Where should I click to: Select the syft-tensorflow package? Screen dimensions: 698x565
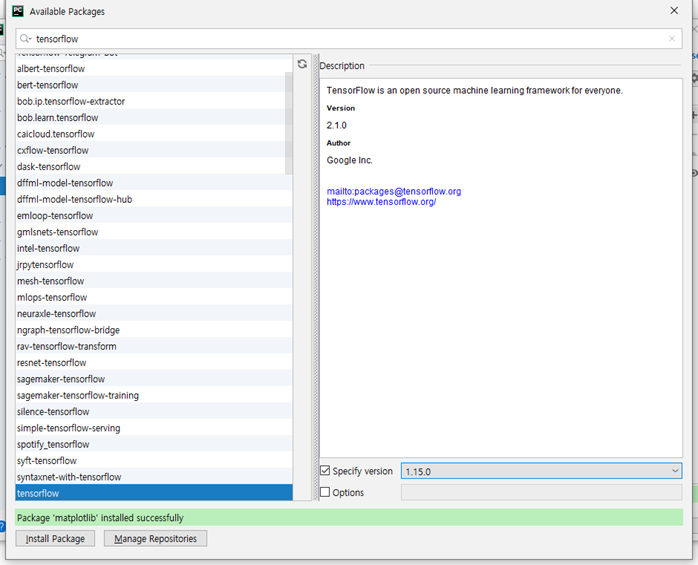(154, 460)
